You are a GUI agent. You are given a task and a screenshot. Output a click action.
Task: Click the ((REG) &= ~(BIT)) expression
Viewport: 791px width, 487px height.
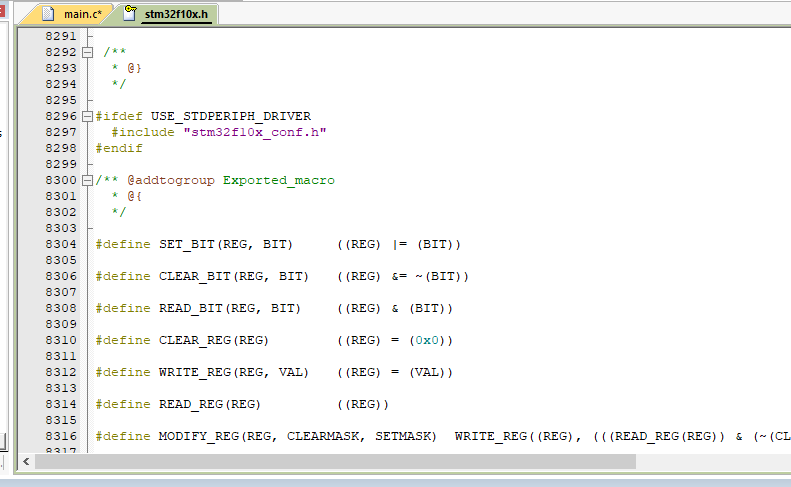tap(403, 276)
